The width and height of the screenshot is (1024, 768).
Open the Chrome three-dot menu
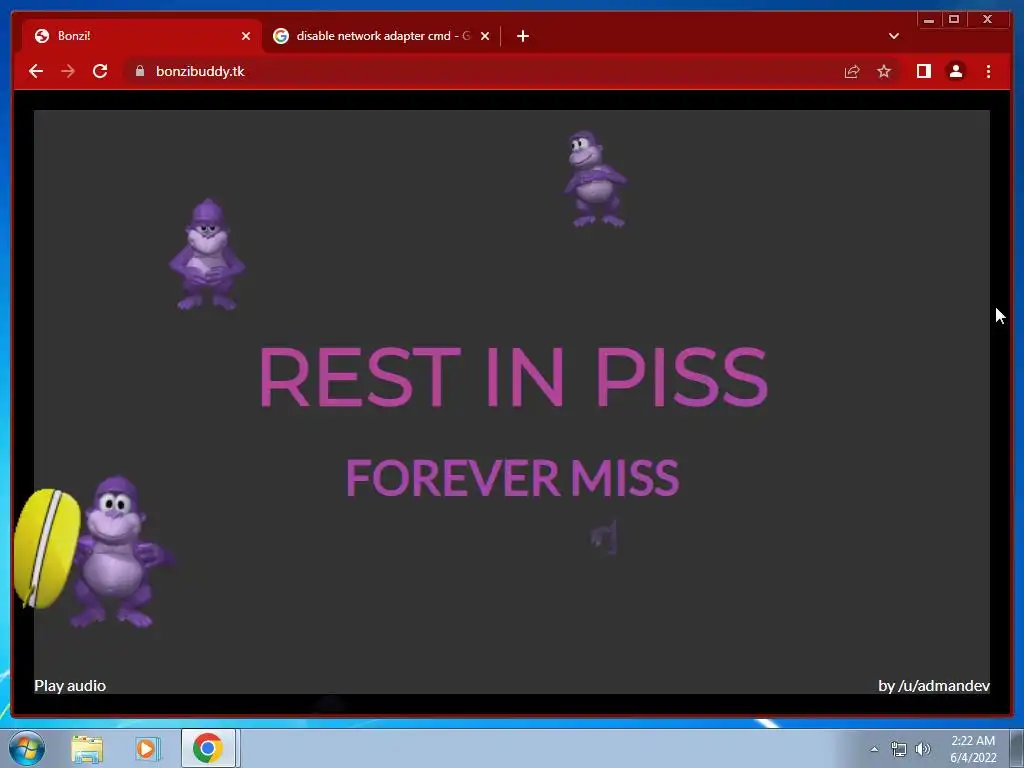988,71
